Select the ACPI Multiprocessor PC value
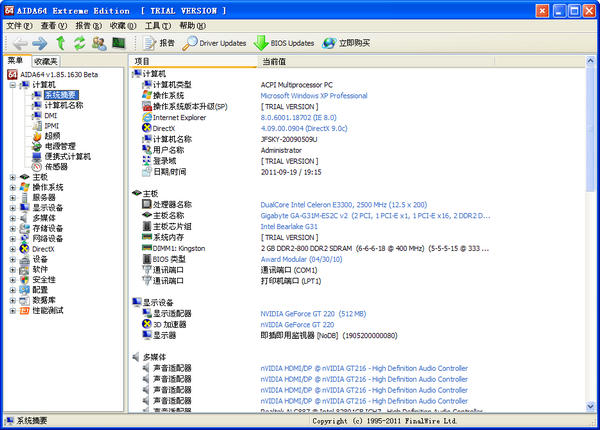600x430 pixels. click(x=297, y=85)
